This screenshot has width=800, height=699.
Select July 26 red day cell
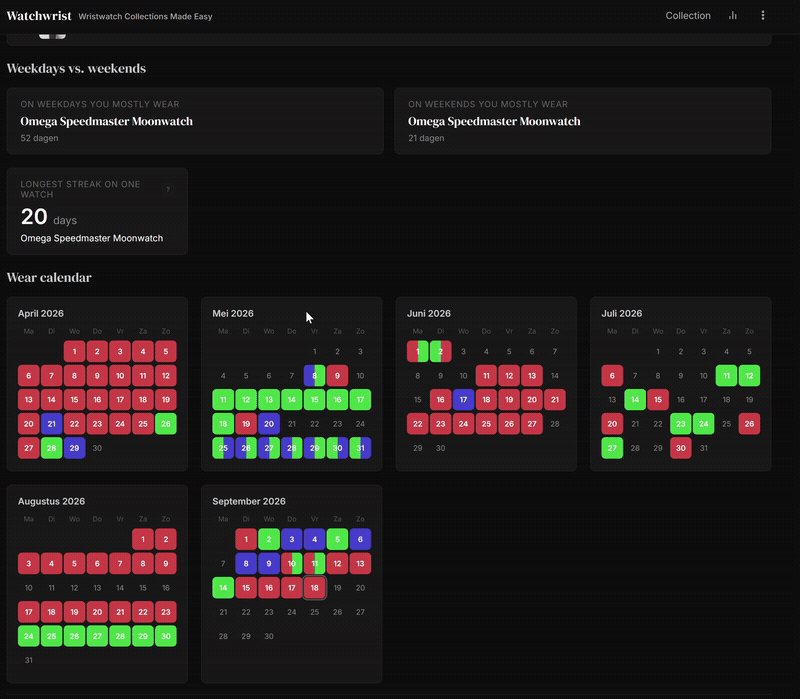(x=749, y=423)
